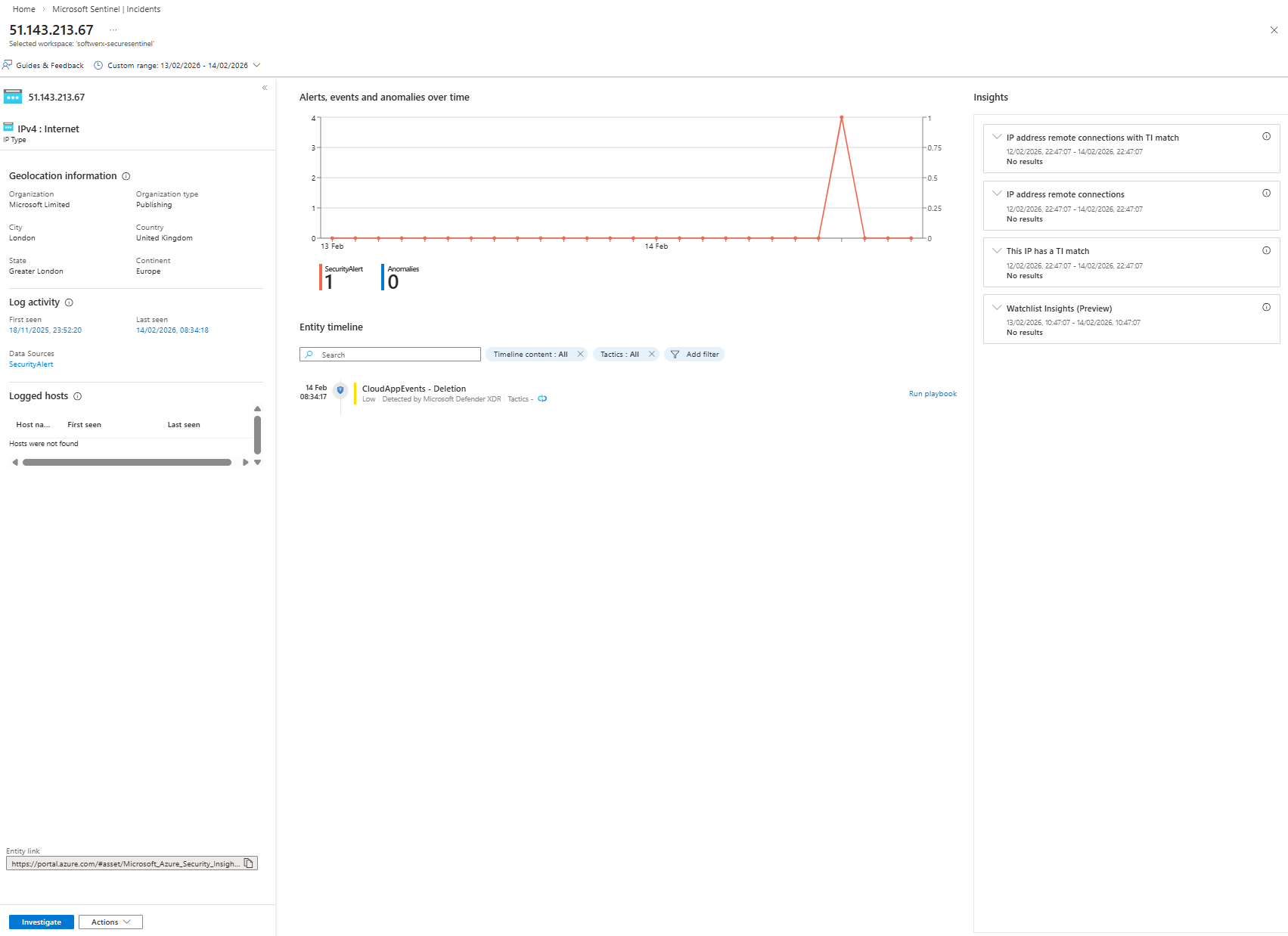Click the shield icon on CloudAppEvents timeline entry
Screen dimensions: 1288x936
(340, 390)
